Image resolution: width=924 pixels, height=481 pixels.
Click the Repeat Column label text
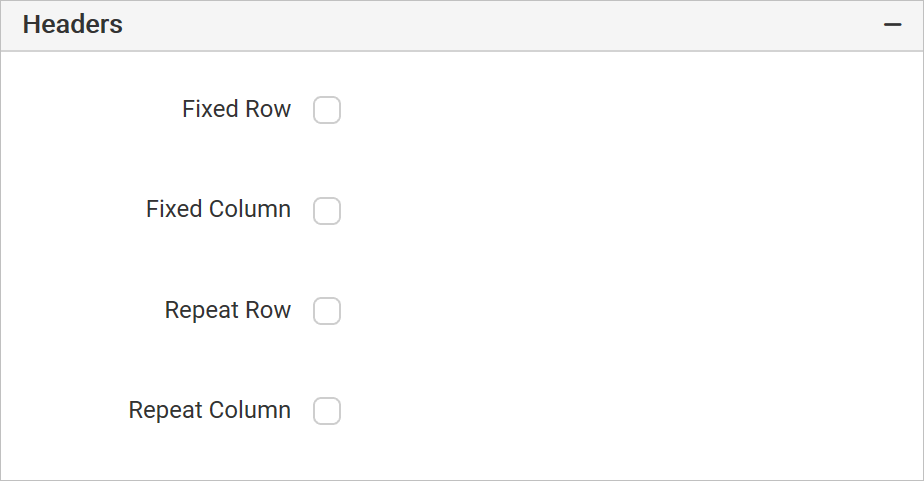210,410
